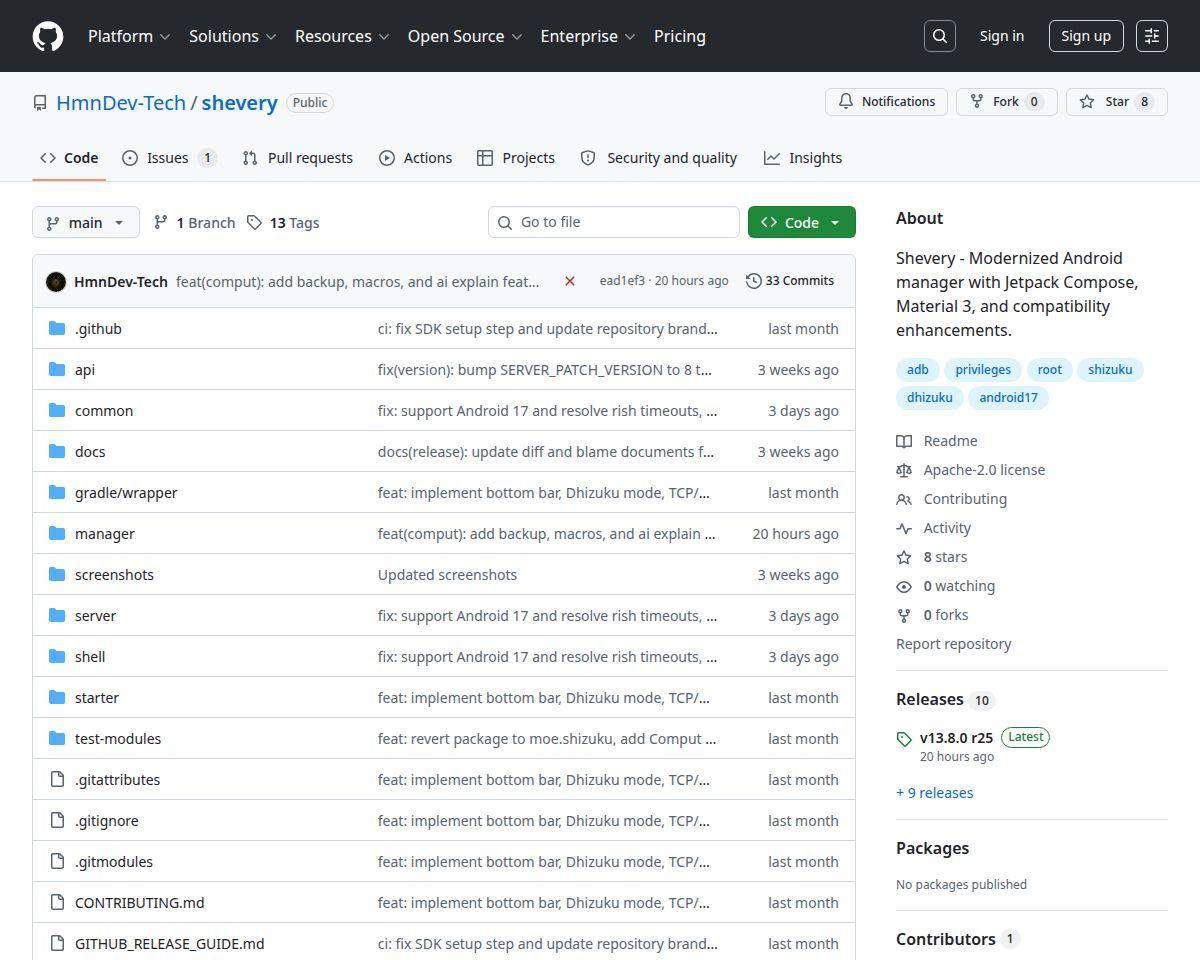Viewport: 1200px width, 960px height.
Task: Open the server folder
Action: point(95,615)
